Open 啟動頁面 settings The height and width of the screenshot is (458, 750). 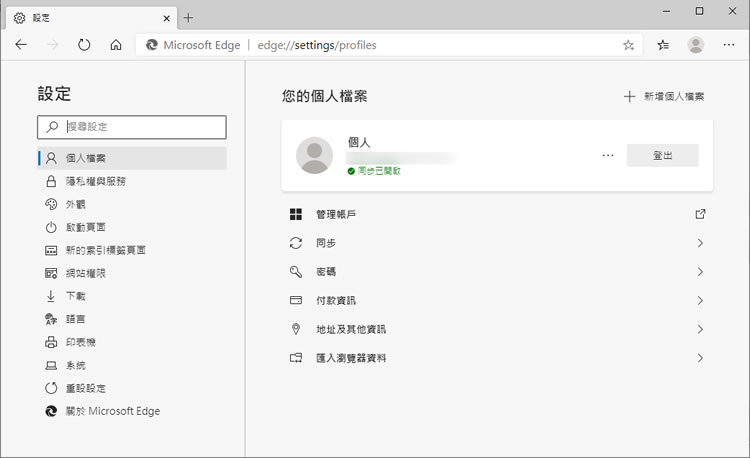coord(132,227)
